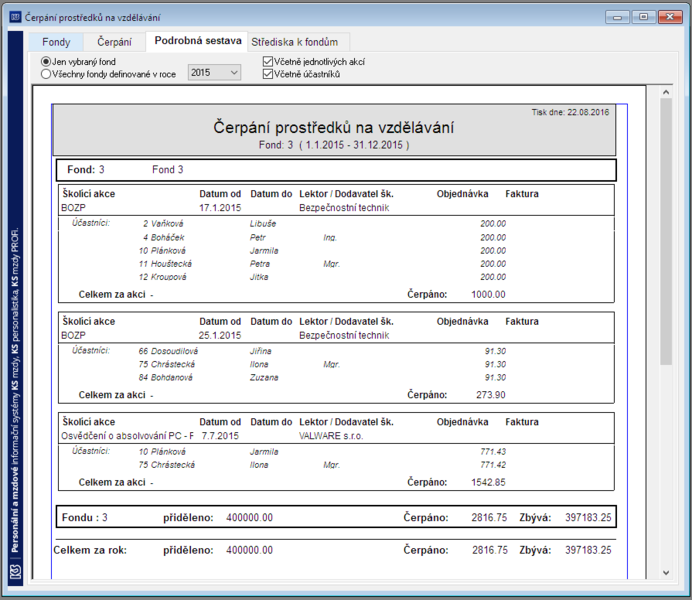This screenshot has height=600, width=692.
Task: Open the year 2015 dropdown
Action: point(214,72)
